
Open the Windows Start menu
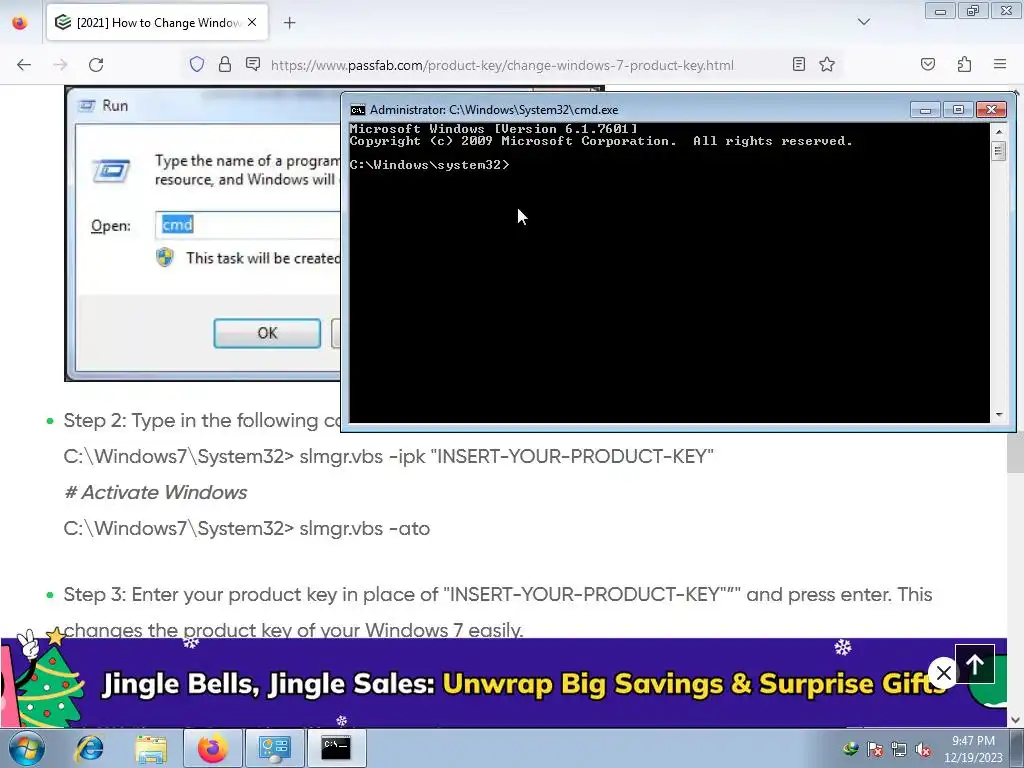click(26, 748)
